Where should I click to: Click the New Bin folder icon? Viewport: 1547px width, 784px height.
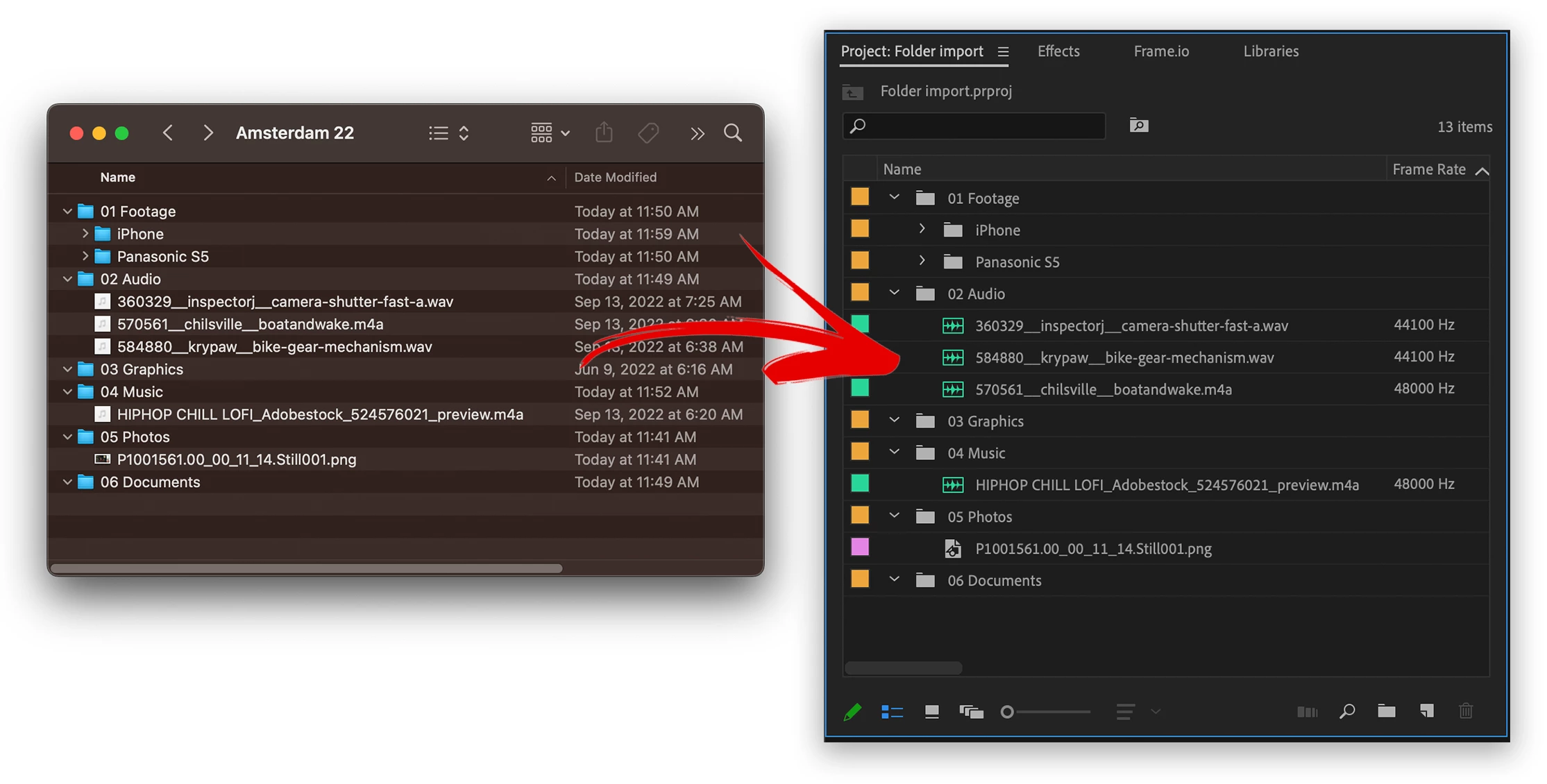(x=1386, y=711)
